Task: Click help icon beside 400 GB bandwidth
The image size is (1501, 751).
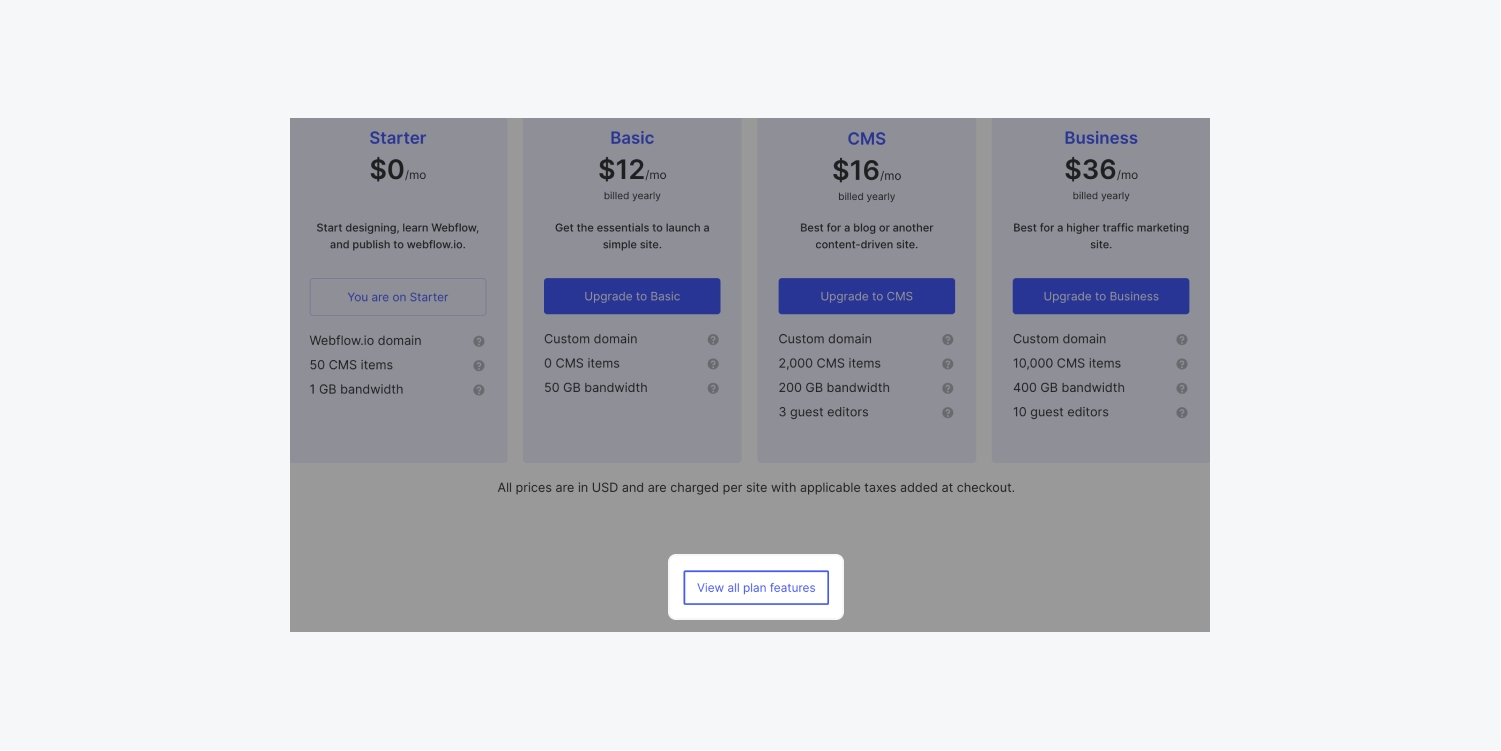Action: pos(1182,388)
